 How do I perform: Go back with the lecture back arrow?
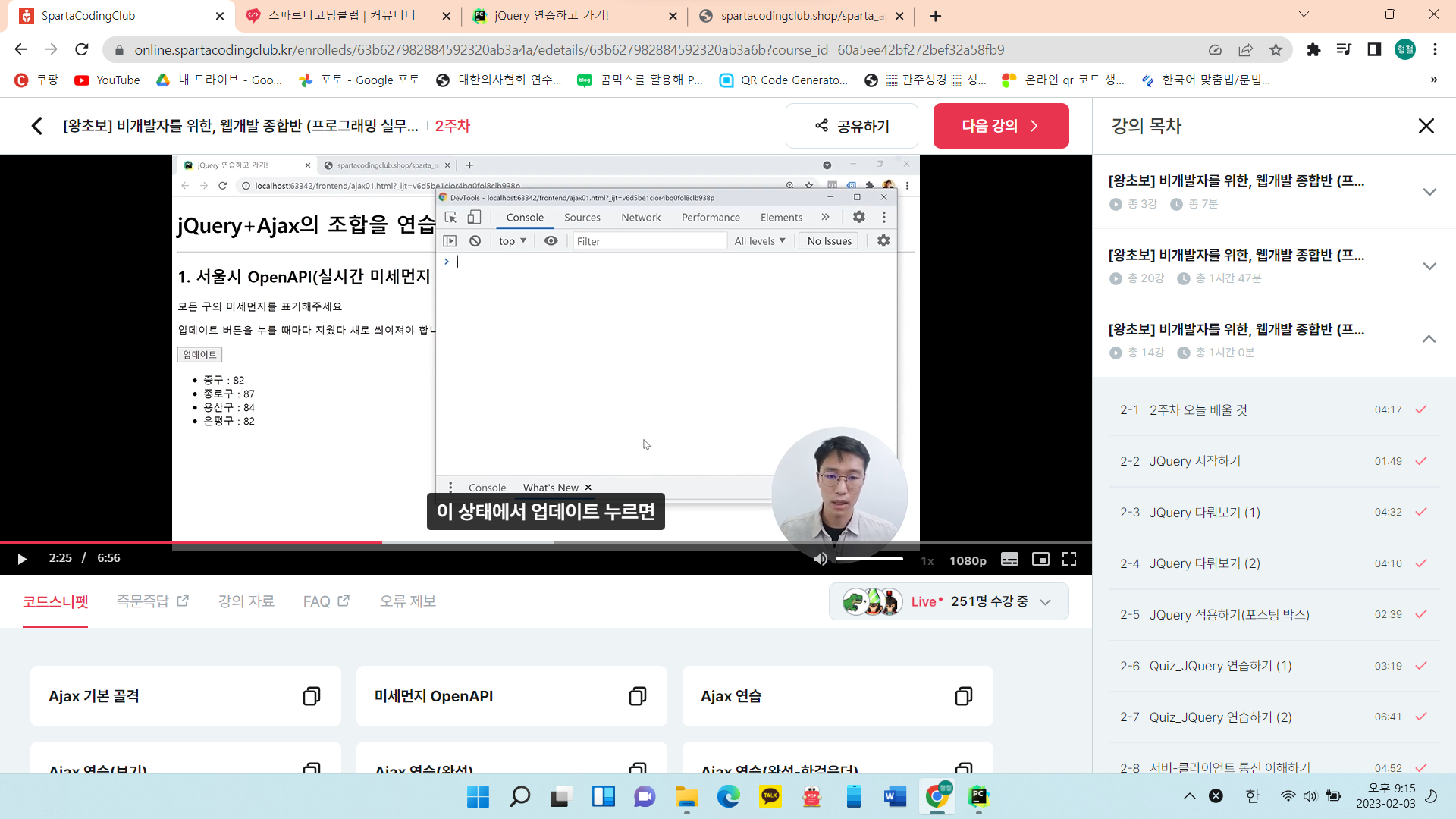point(36,126)
